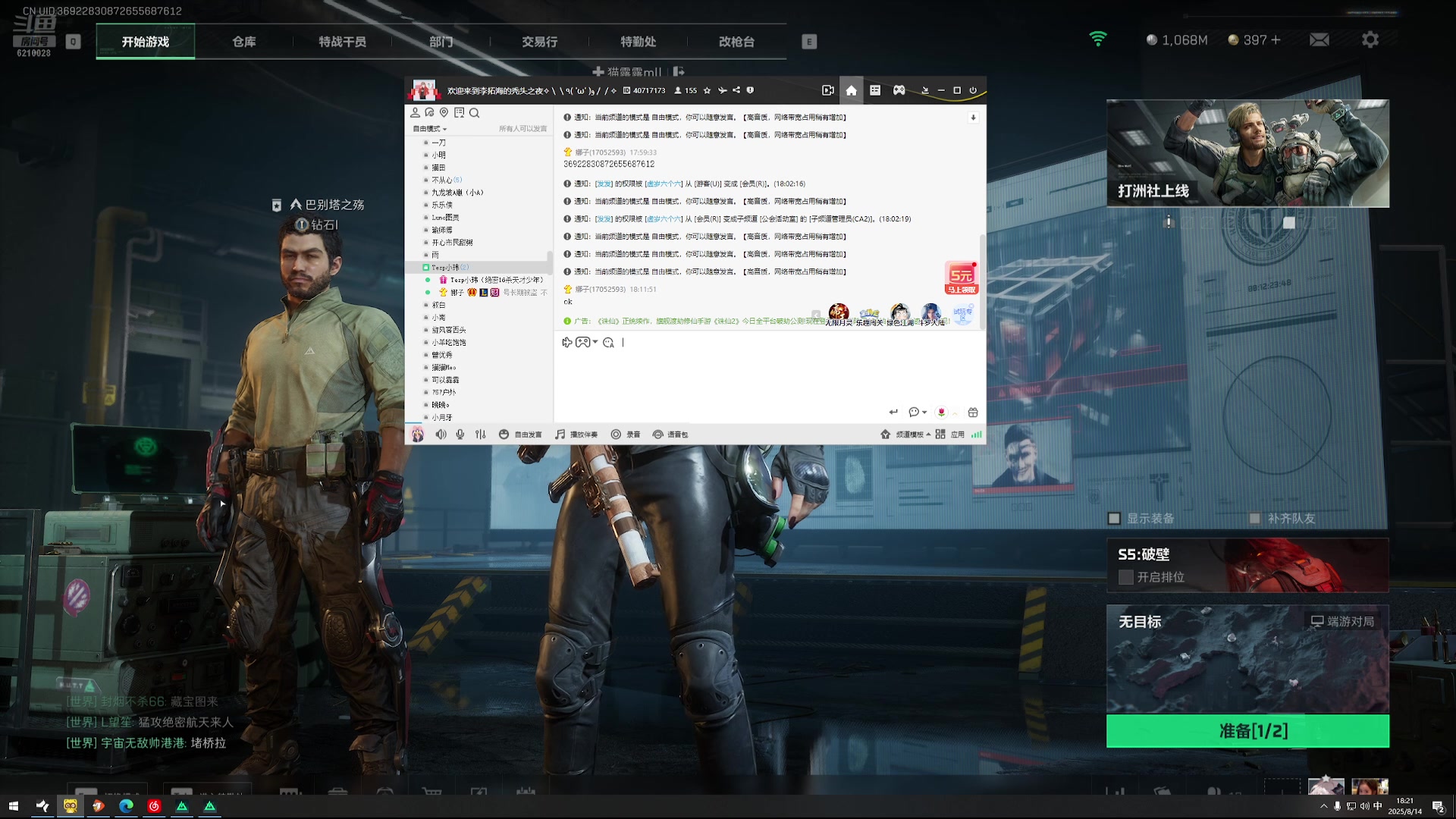Collapse the Tezp小玮 sub-channel
This screenshot has width=1456, height=819.
(x=426, y=268)
